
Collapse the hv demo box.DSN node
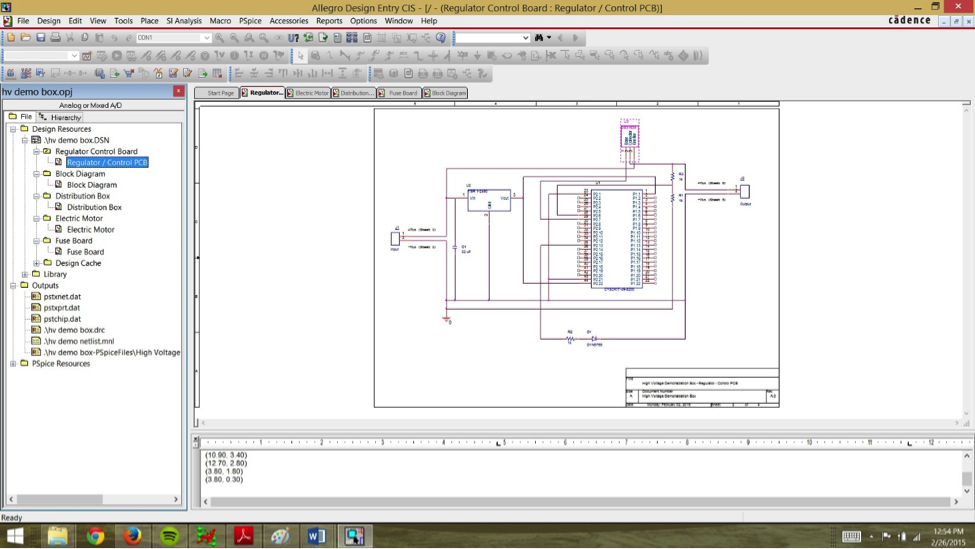25,140
